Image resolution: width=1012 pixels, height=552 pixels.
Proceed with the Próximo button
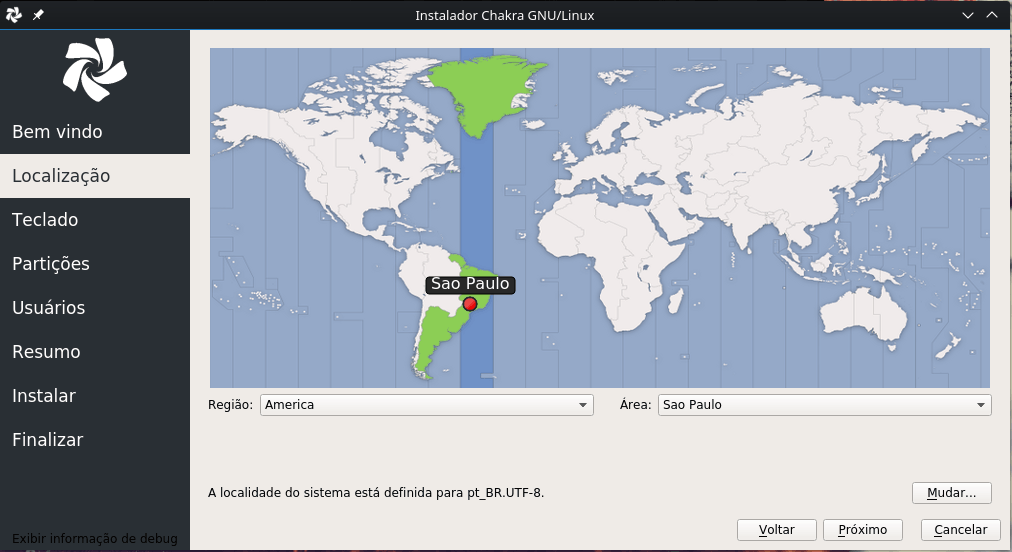[862, 530]
